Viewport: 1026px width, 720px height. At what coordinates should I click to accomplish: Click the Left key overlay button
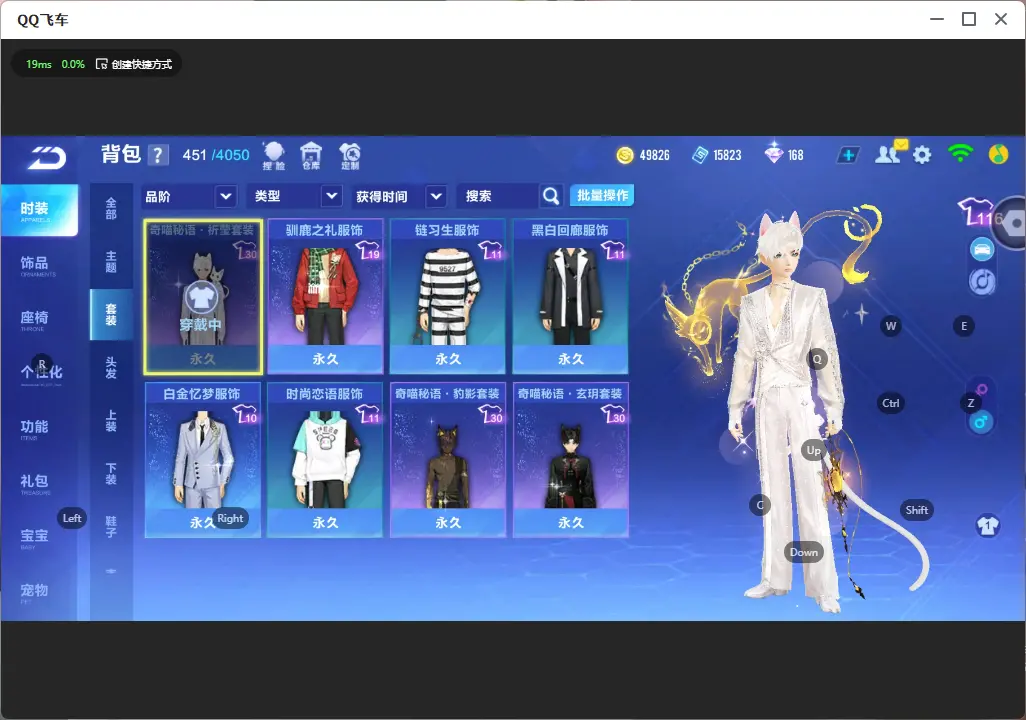point(72,518)
